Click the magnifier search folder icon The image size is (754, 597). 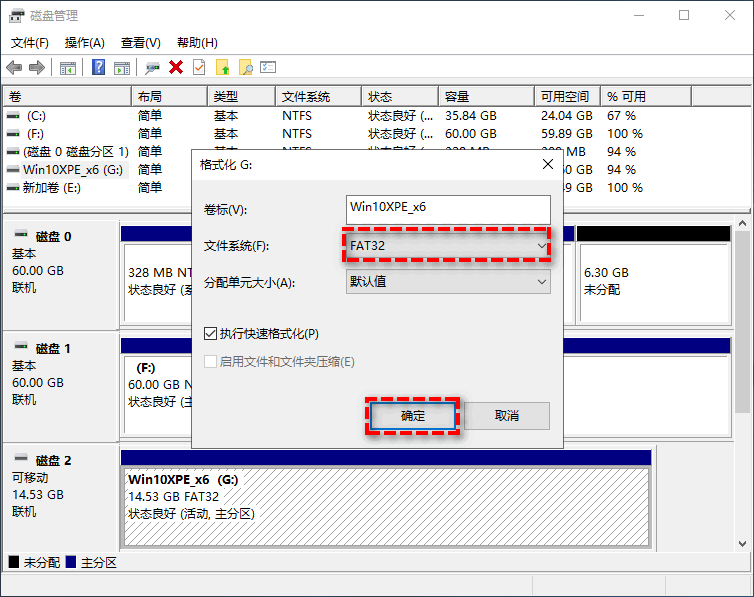245,67
